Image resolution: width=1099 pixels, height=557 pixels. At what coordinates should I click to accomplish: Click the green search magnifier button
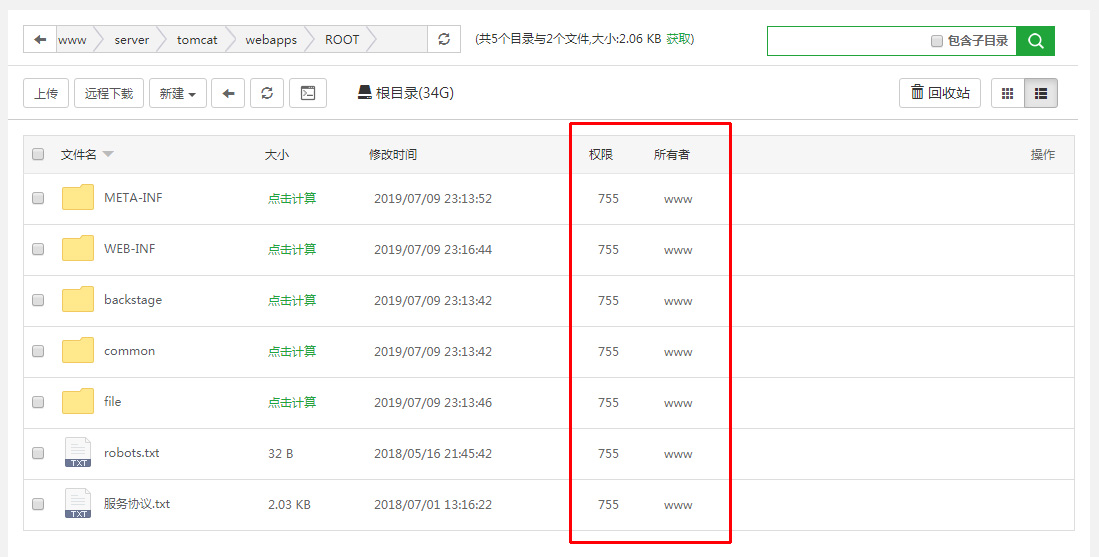tap(1035, 41)
